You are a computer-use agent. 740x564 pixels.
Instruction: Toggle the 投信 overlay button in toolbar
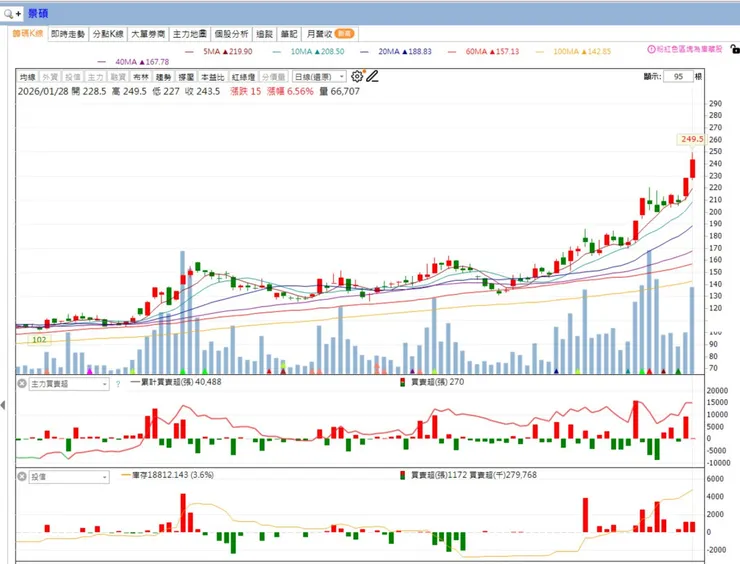point(73,77)
